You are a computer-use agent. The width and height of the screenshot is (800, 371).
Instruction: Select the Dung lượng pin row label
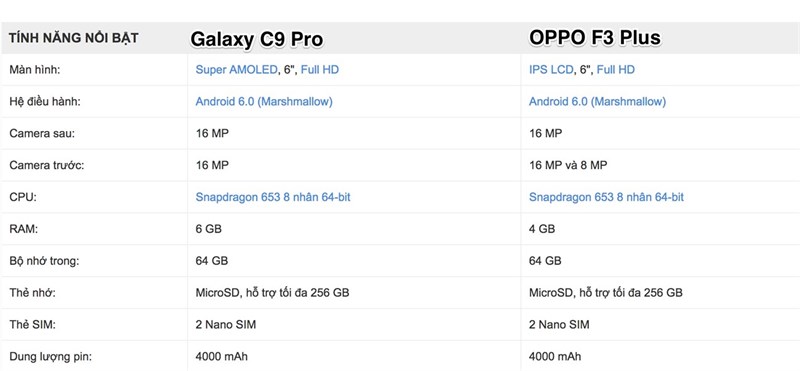pos(51,356)
